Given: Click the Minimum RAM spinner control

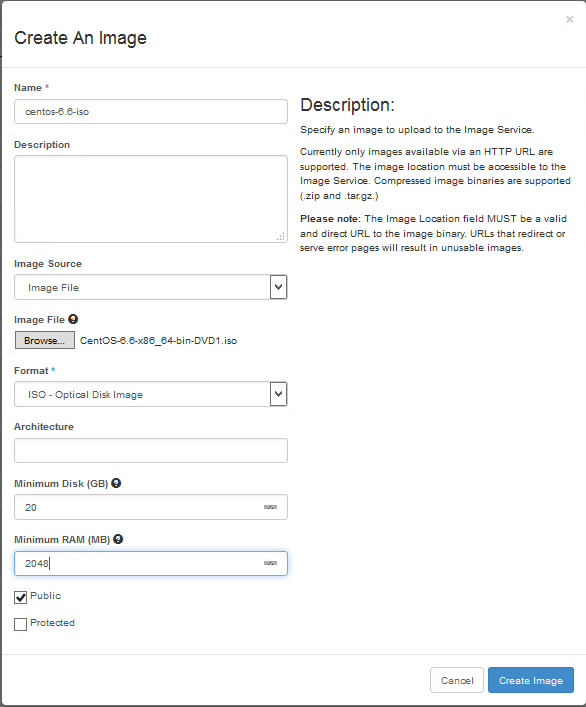Looking at the screenshot, I should pos(270,563).
